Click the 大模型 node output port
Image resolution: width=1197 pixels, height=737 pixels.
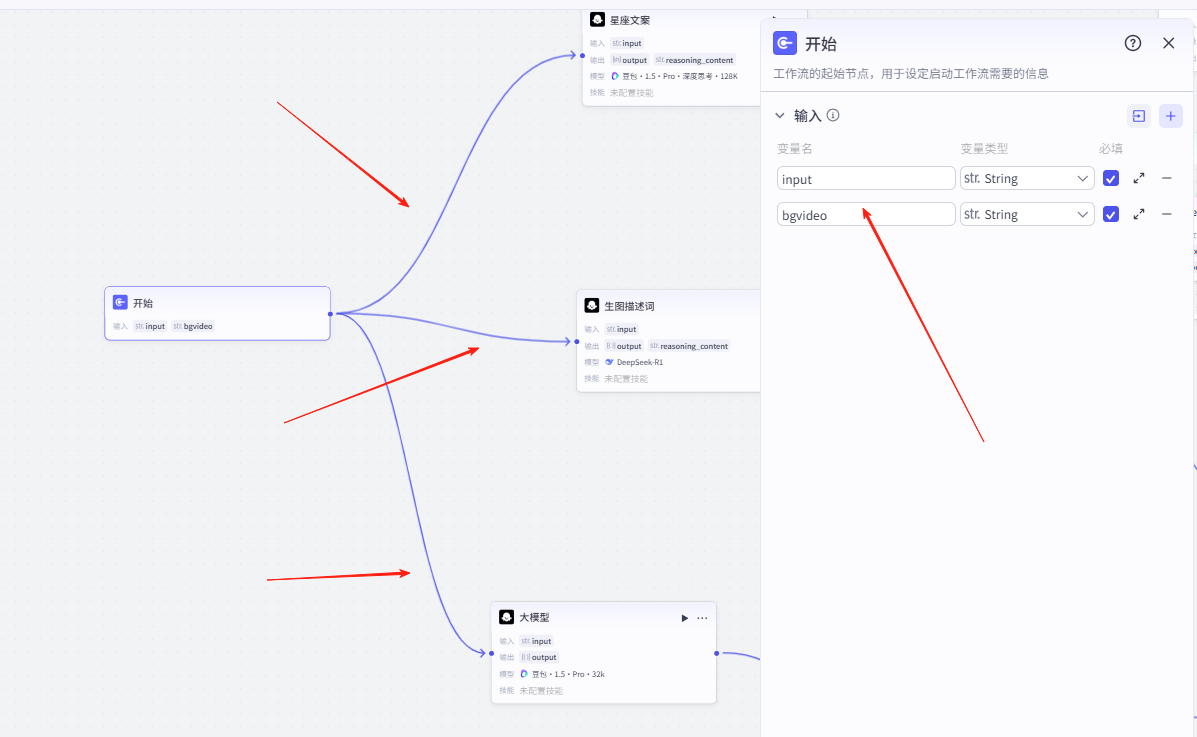717,653
